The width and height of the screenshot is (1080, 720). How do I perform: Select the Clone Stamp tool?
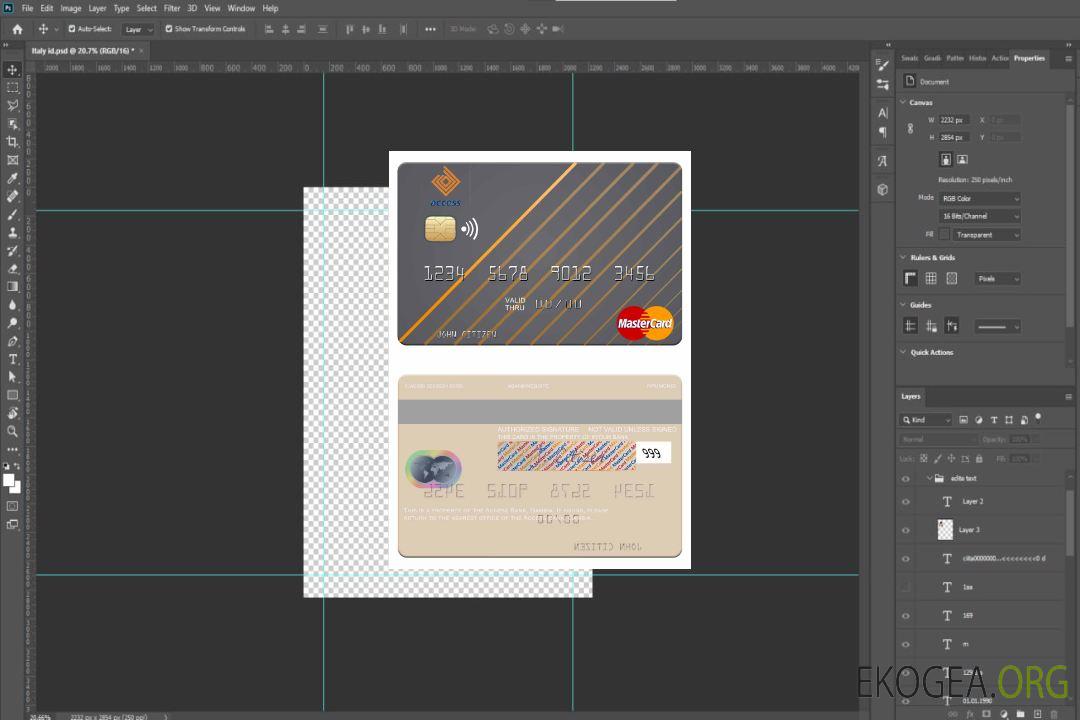[12, 233]
